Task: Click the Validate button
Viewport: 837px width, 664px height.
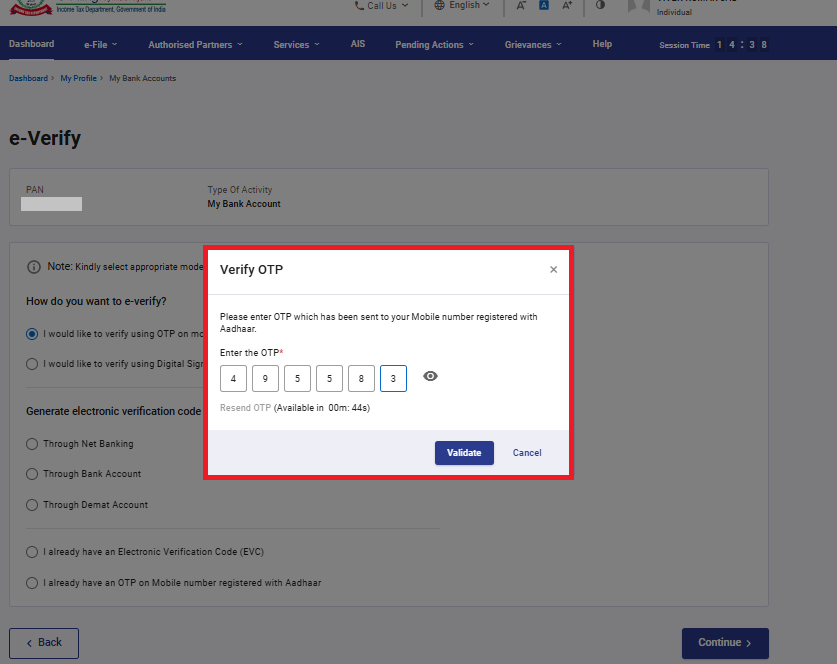Action: coord(464,453)
